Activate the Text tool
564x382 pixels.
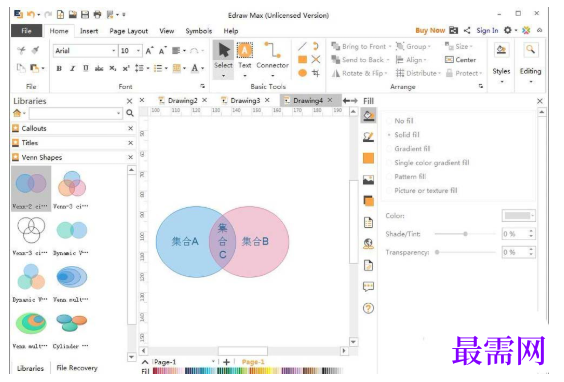pos(245,59)
